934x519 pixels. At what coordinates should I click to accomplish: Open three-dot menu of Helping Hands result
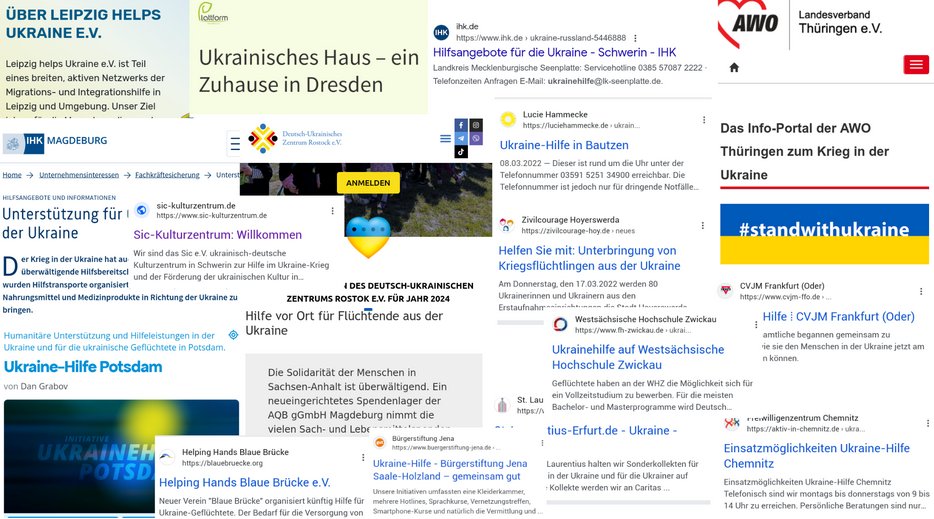coord(363,458)
